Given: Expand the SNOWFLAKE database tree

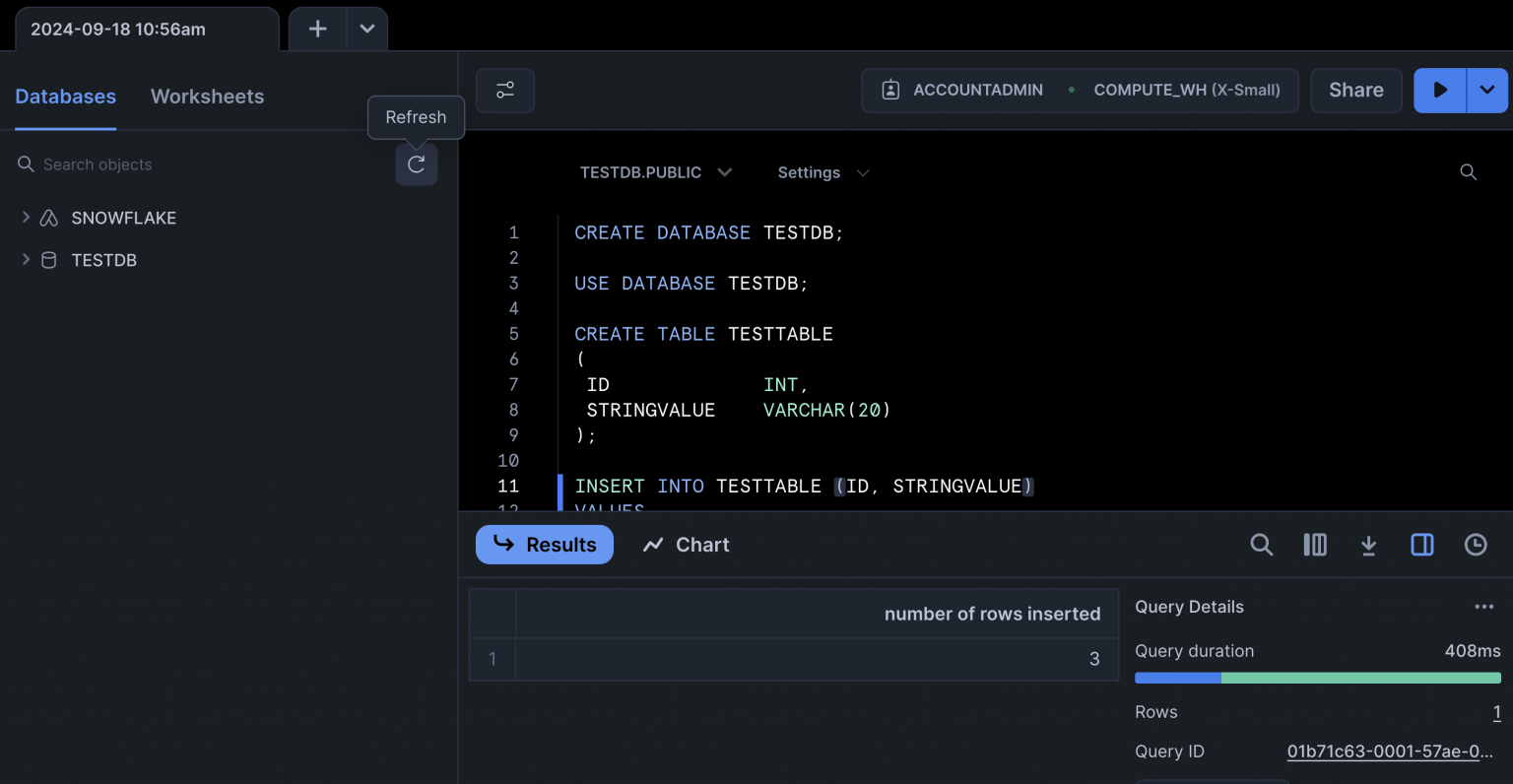Looking at the screenshot, I should tap(26, 218).
